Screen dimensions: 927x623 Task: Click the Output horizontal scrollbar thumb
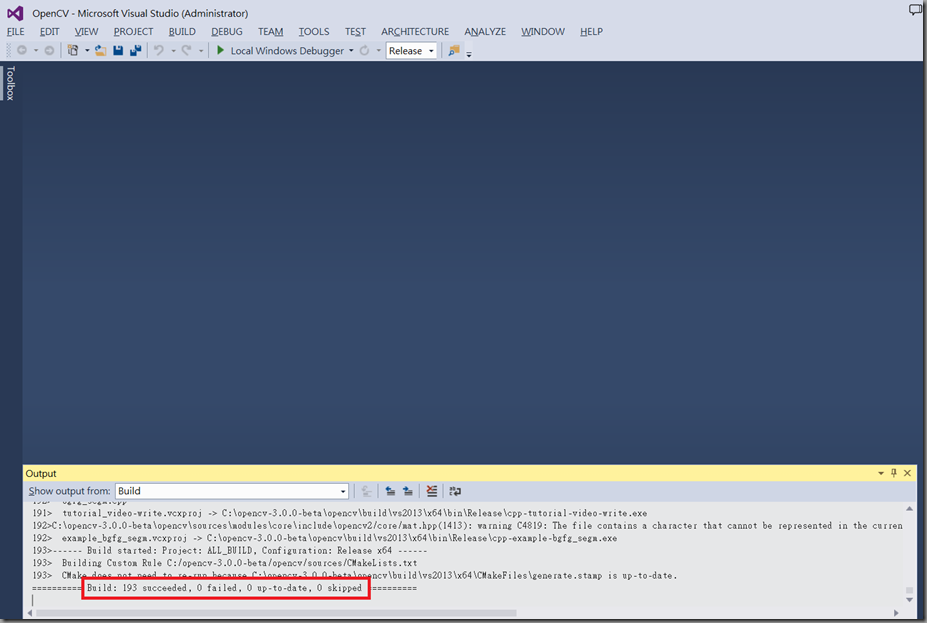(x=276, y=613)
